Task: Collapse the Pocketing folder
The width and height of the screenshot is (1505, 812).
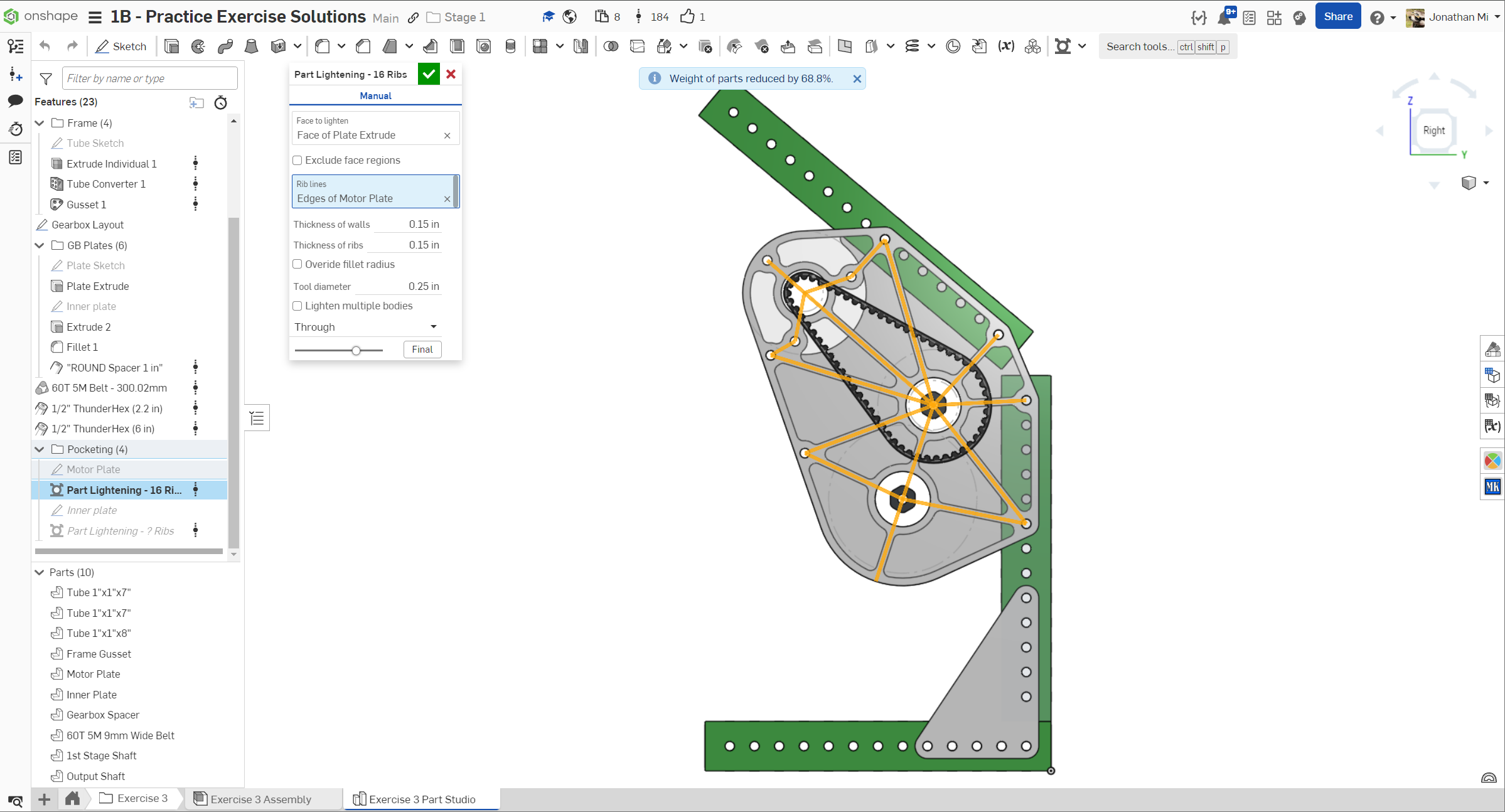Action: (40, 449)
